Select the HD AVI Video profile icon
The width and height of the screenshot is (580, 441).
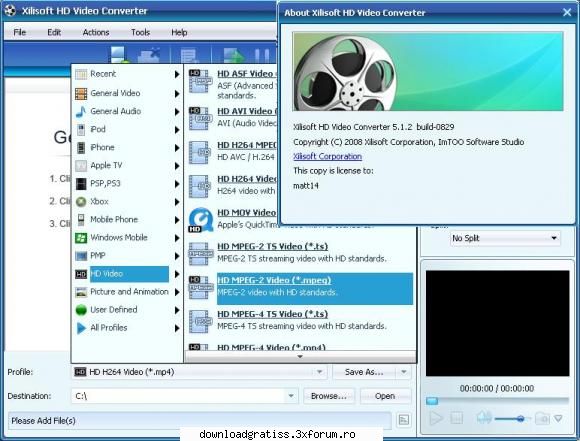(200, 118)
